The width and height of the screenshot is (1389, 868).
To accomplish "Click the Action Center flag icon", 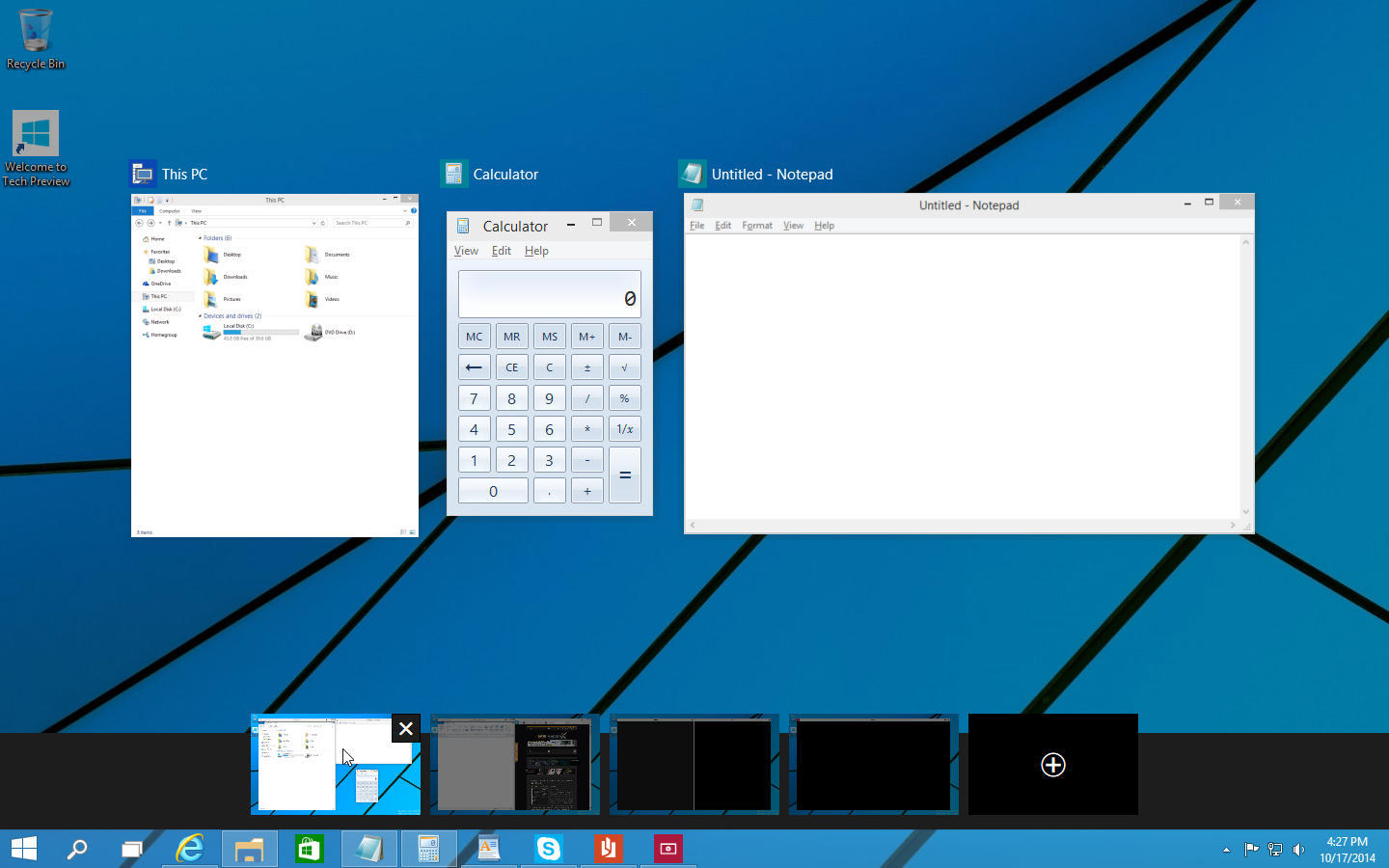I will point(1251,850).
